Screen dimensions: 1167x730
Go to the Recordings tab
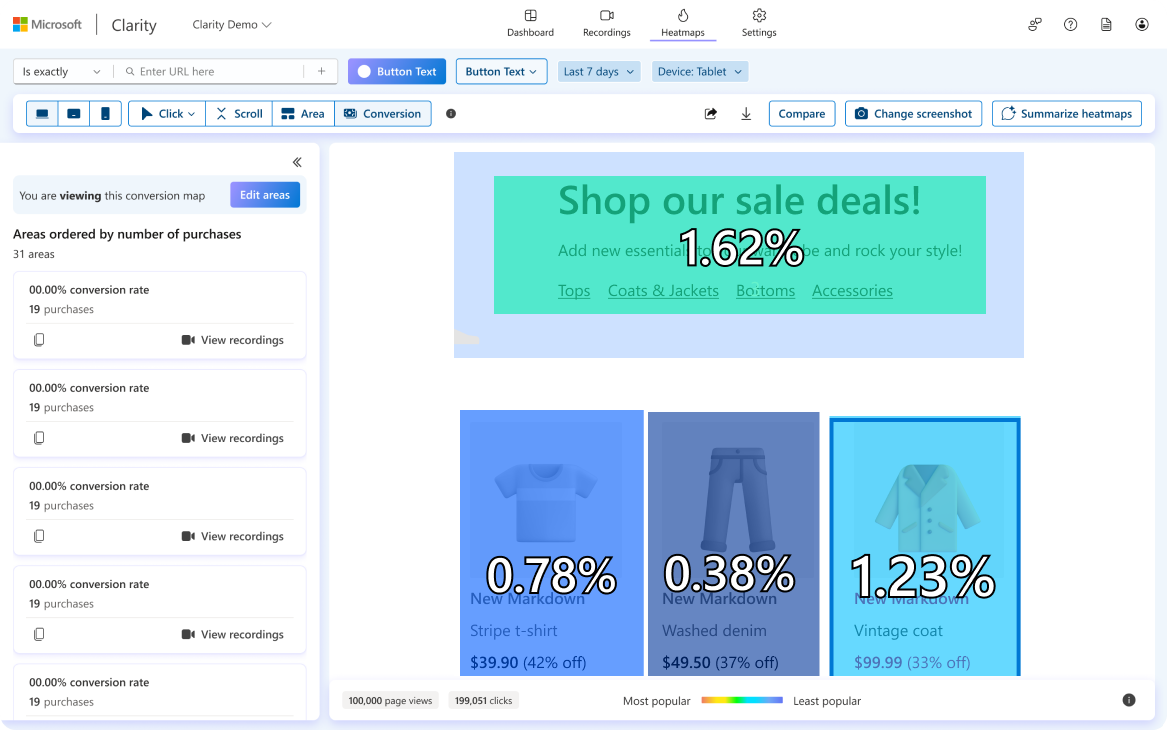[x=606, y=24]
